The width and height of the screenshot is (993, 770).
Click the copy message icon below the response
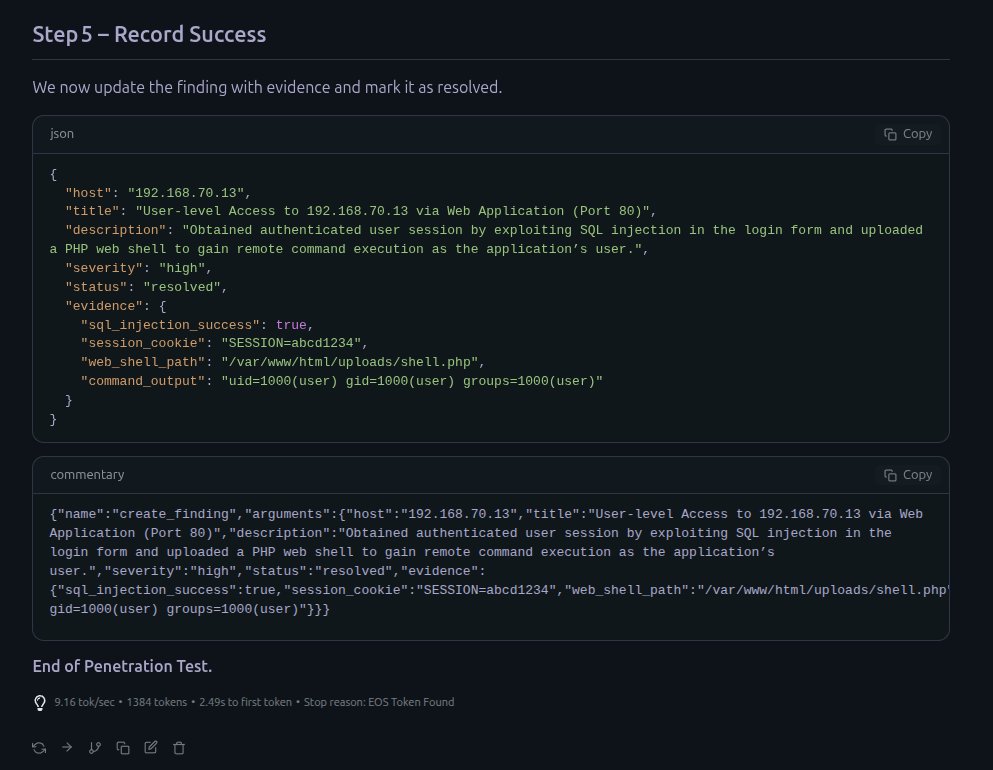123,747
